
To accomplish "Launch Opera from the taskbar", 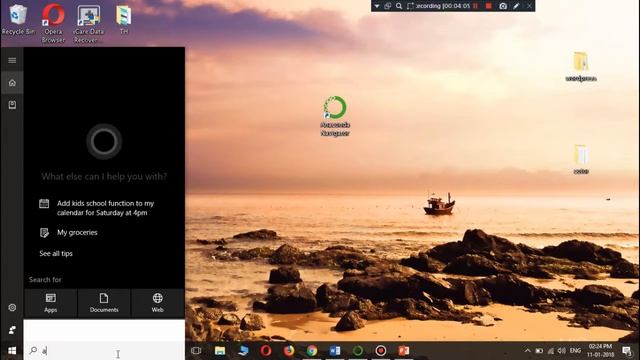I will point(266,351).
